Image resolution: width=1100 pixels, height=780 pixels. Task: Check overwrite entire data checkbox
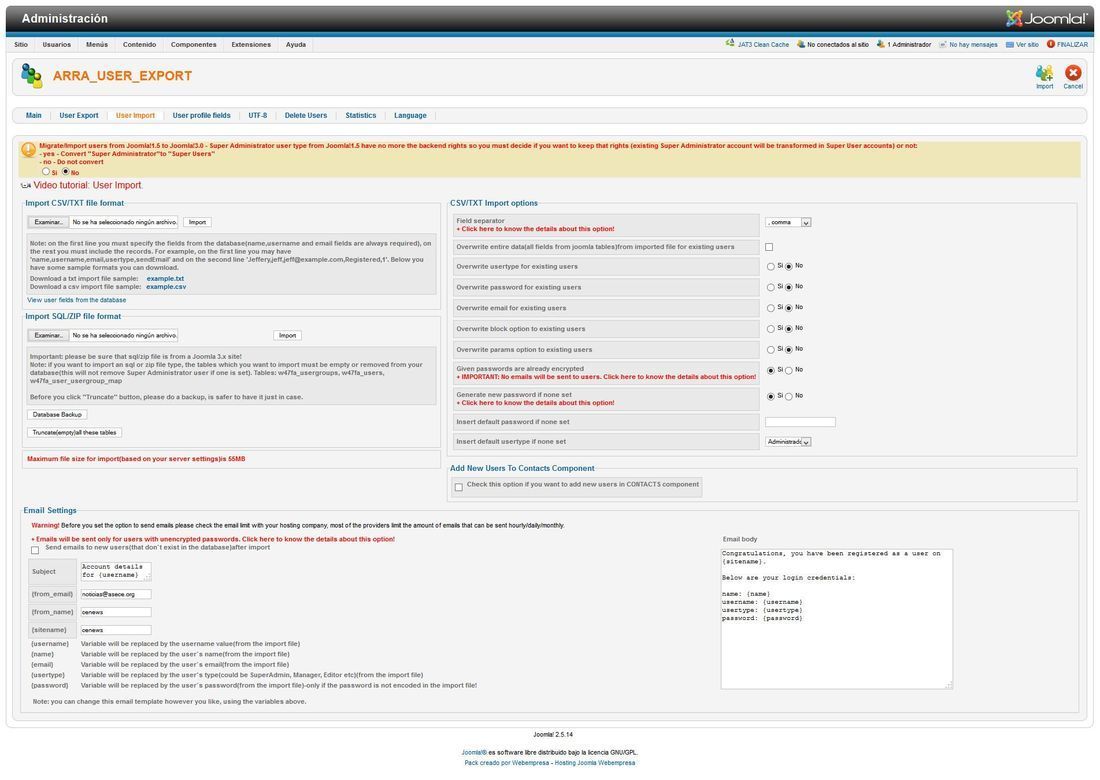coord(769,247)
